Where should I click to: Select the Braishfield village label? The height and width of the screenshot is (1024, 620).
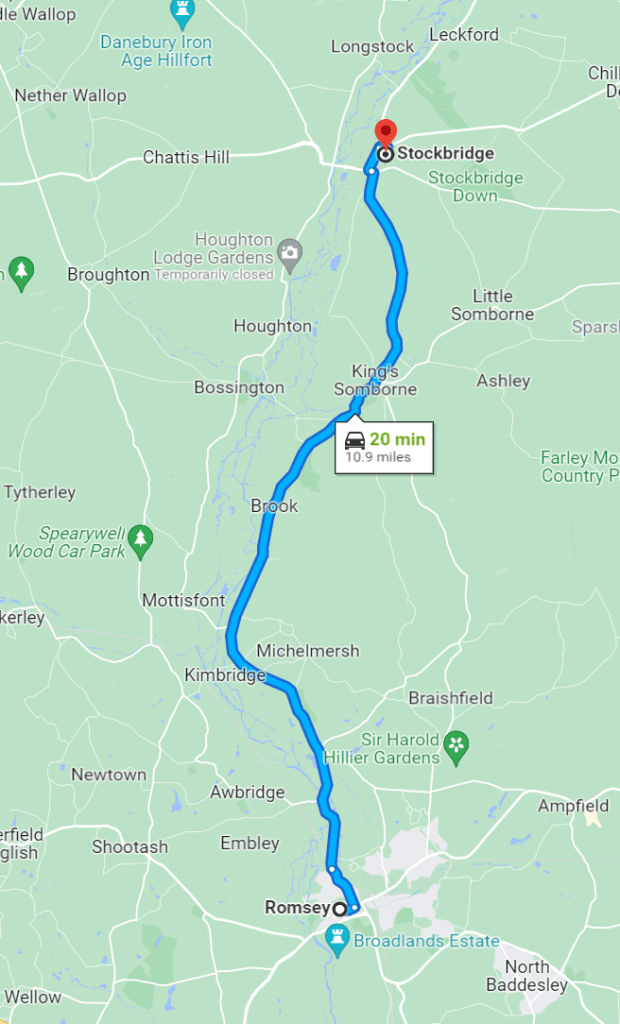tap(451, 698)
